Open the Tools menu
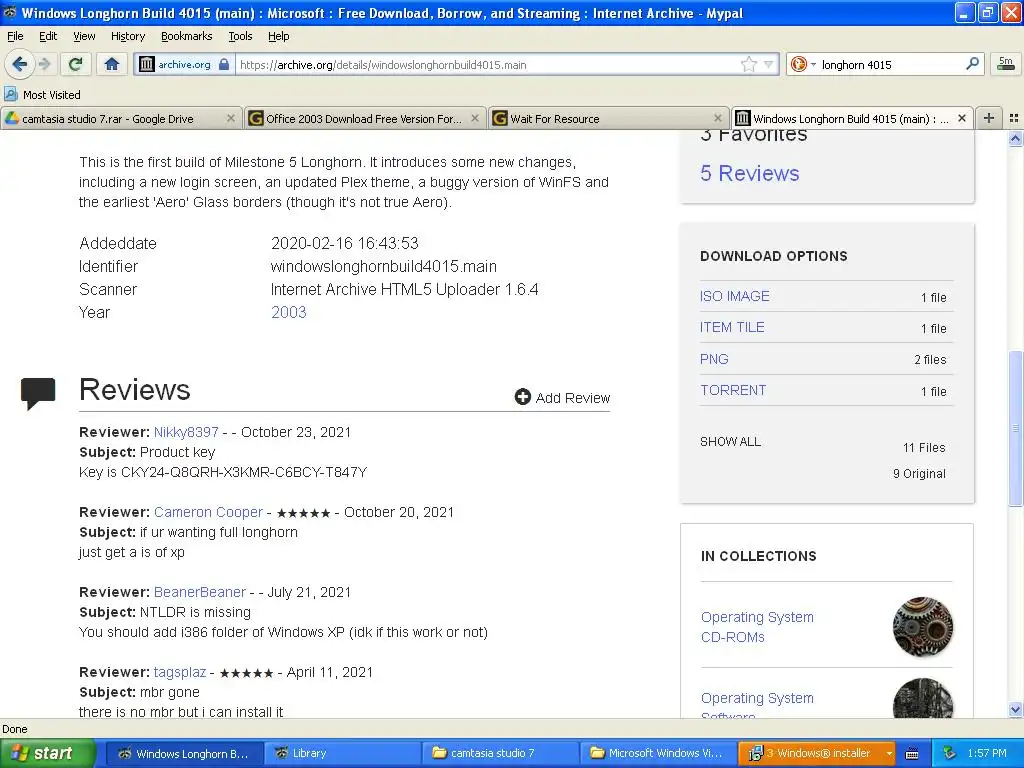This screenshot has height=768, width=1024. [x=240, y=36]
